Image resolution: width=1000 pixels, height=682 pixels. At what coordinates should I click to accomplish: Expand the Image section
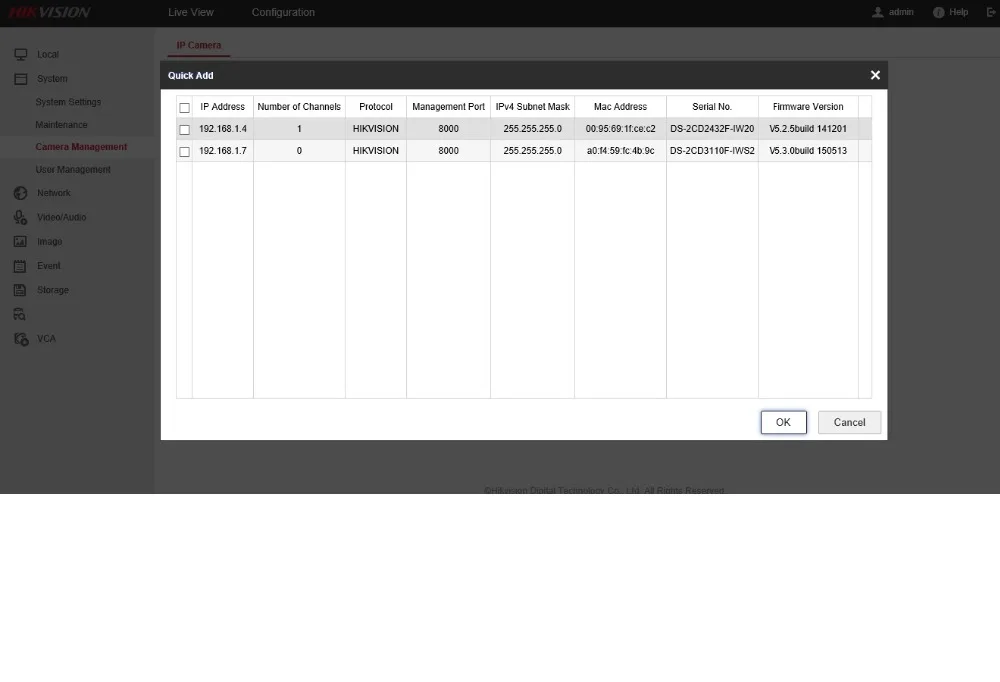click(x=50, y=242)
